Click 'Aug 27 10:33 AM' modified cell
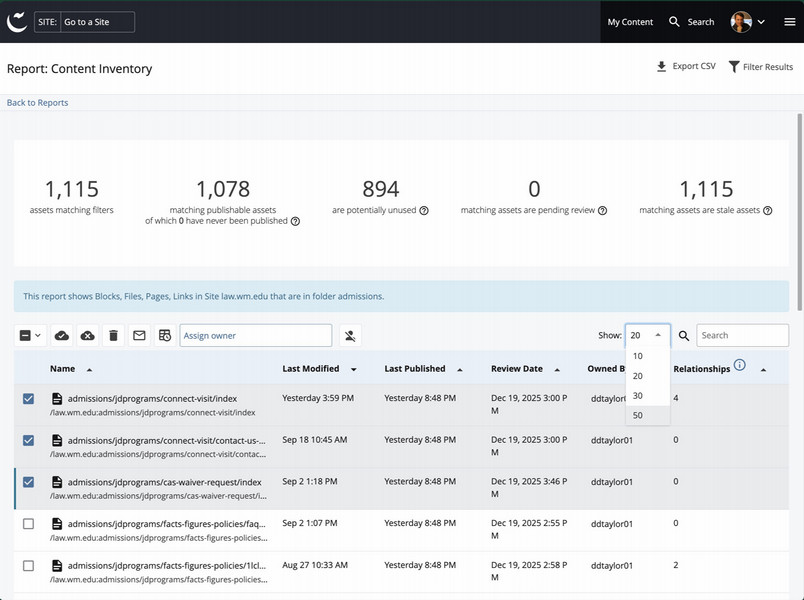 pyautogui.click(x=315, y=565)
